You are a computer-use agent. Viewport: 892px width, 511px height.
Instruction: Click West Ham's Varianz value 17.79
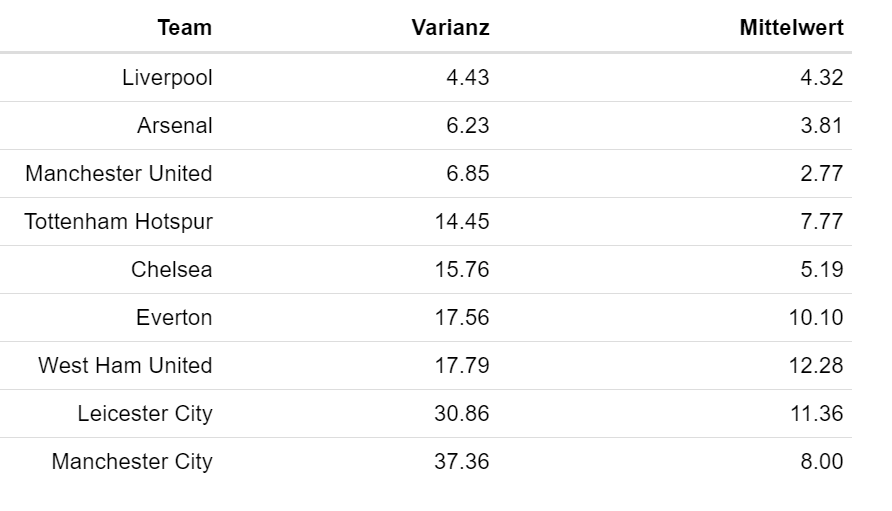pyautogui.click(x=462, y=365)
